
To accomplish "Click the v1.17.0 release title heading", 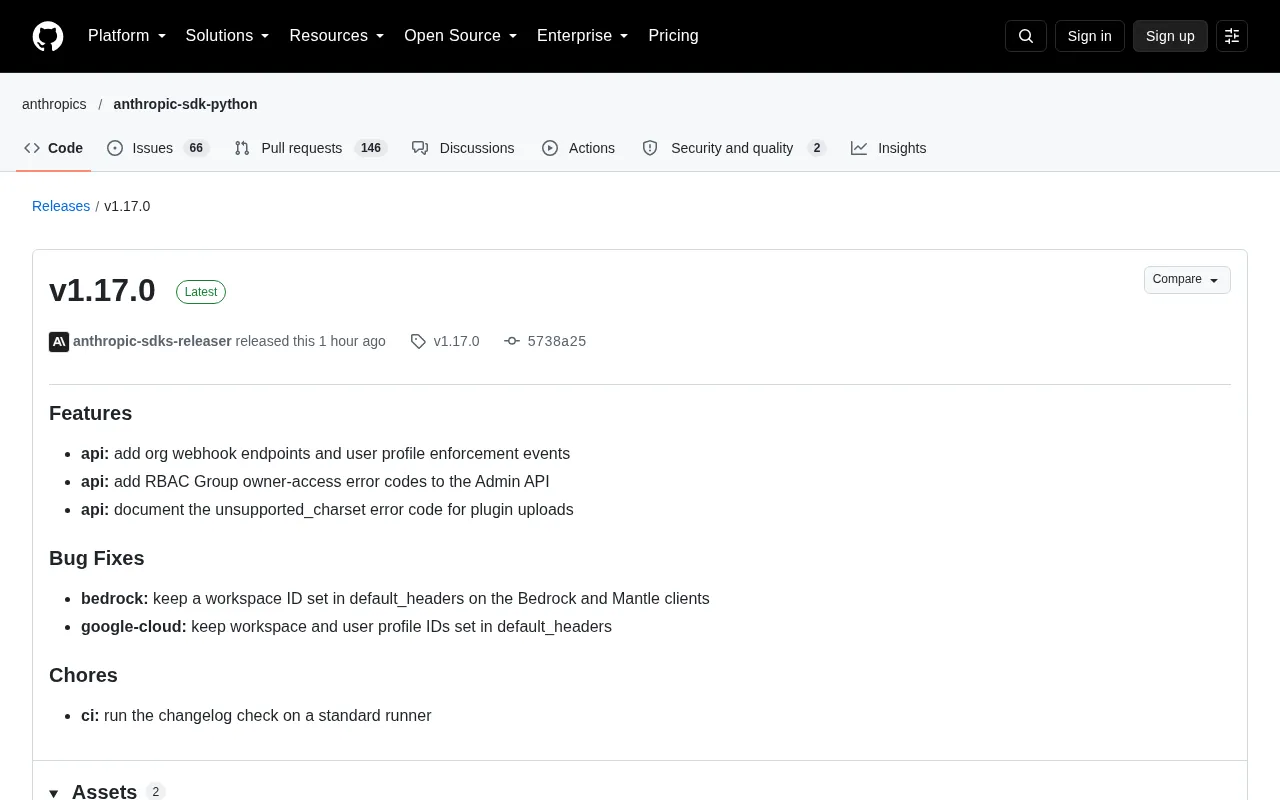I will coord(102,290).
